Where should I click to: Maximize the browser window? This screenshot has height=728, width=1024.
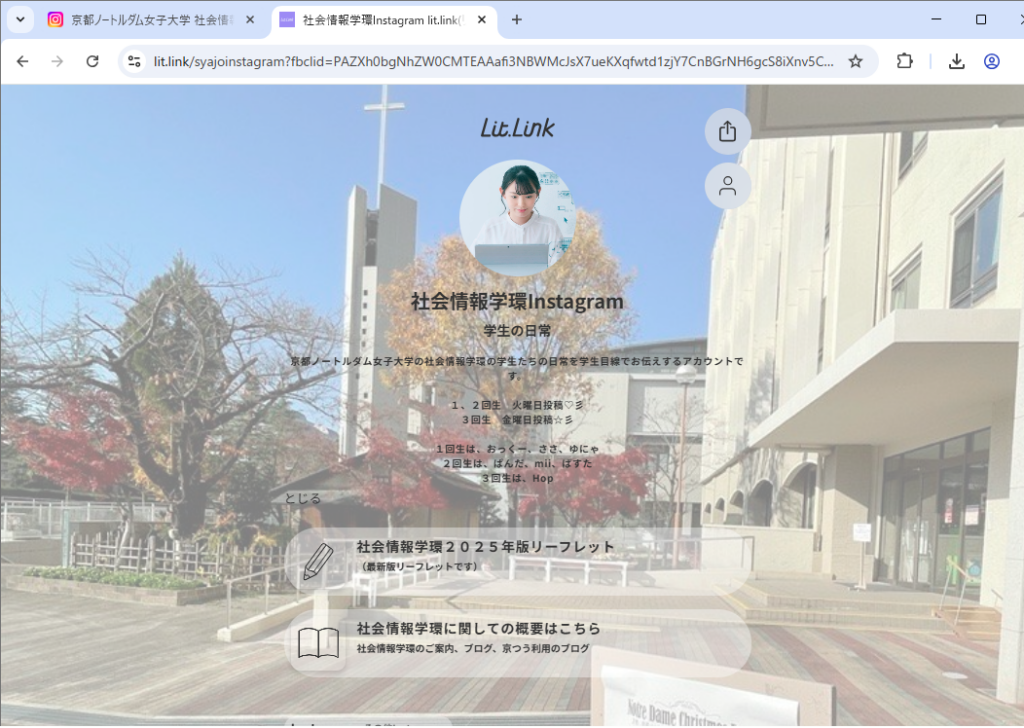tap(981, 20)
